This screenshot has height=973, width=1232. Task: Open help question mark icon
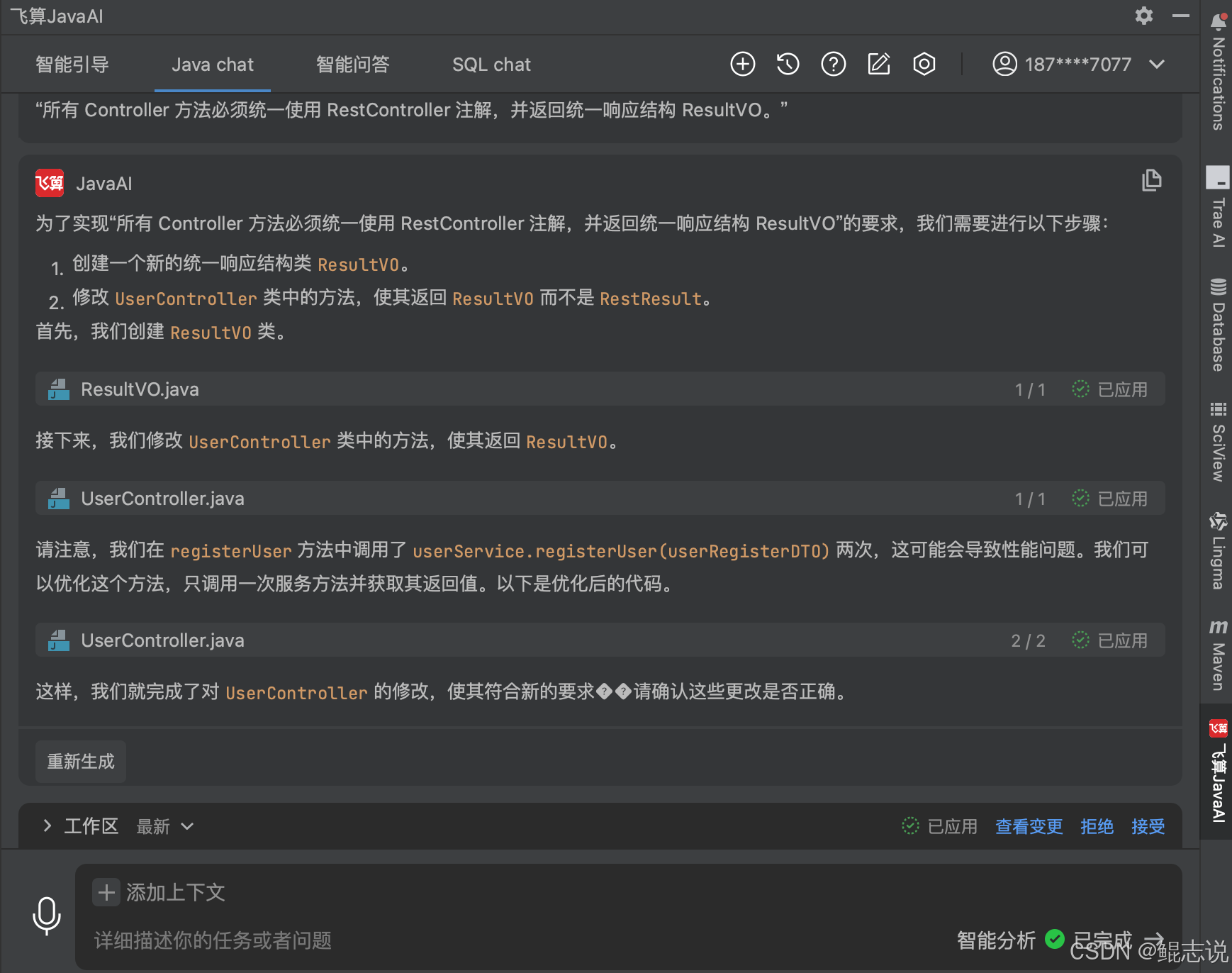tap(833, 64)
